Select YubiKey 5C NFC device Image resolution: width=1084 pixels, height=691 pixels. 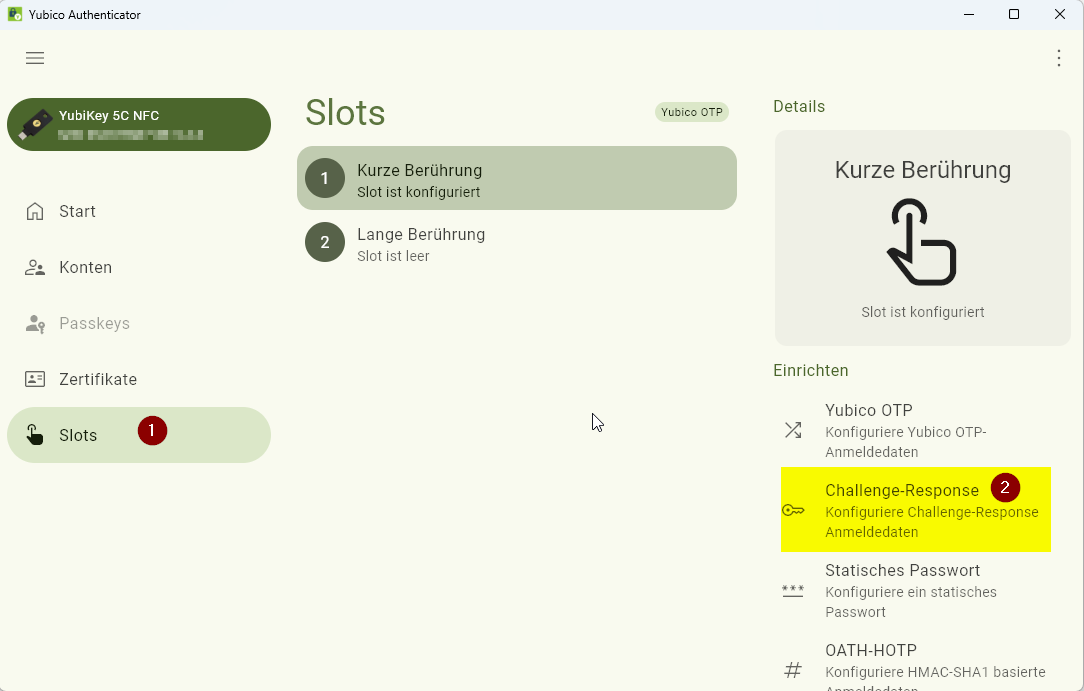pyautogui.click(x=139, y=124)
